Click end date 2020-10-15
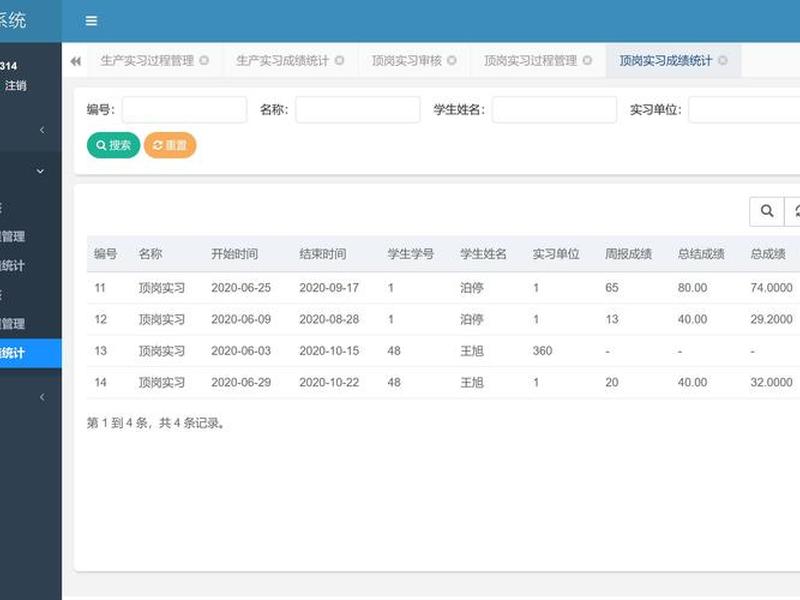Viewport: 800px width, 600px height. 329,351
